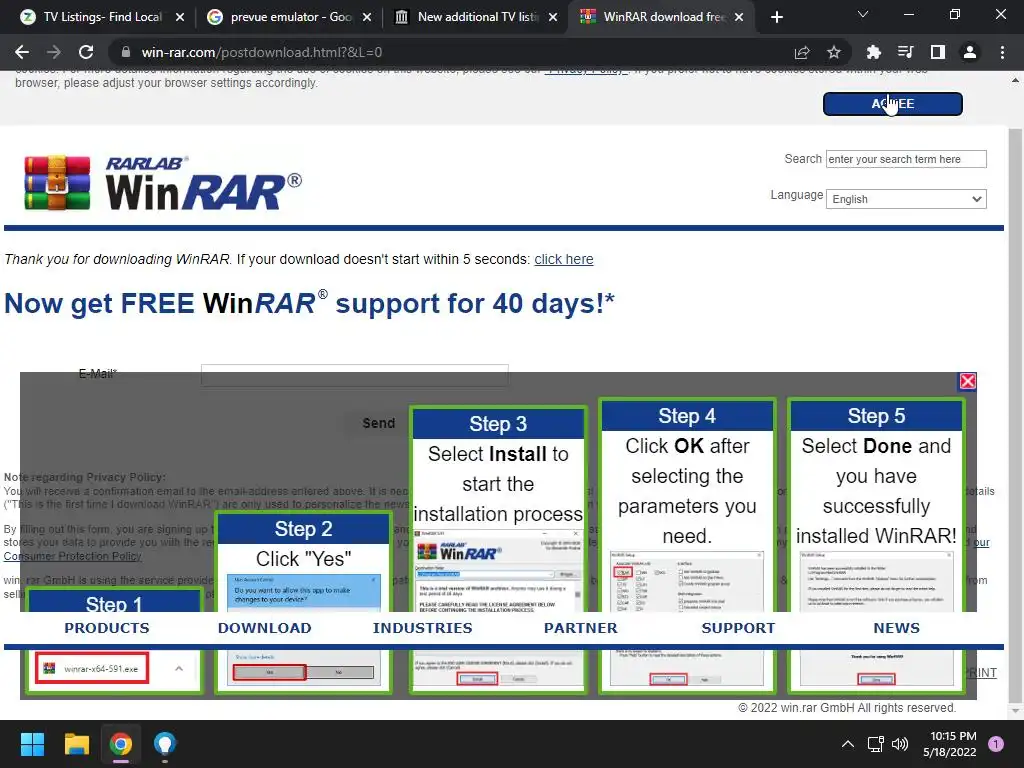This screenshot has height=768, width=1024.
Task: Close the prevue emulator Google tab
Action: tap(367, 17)
